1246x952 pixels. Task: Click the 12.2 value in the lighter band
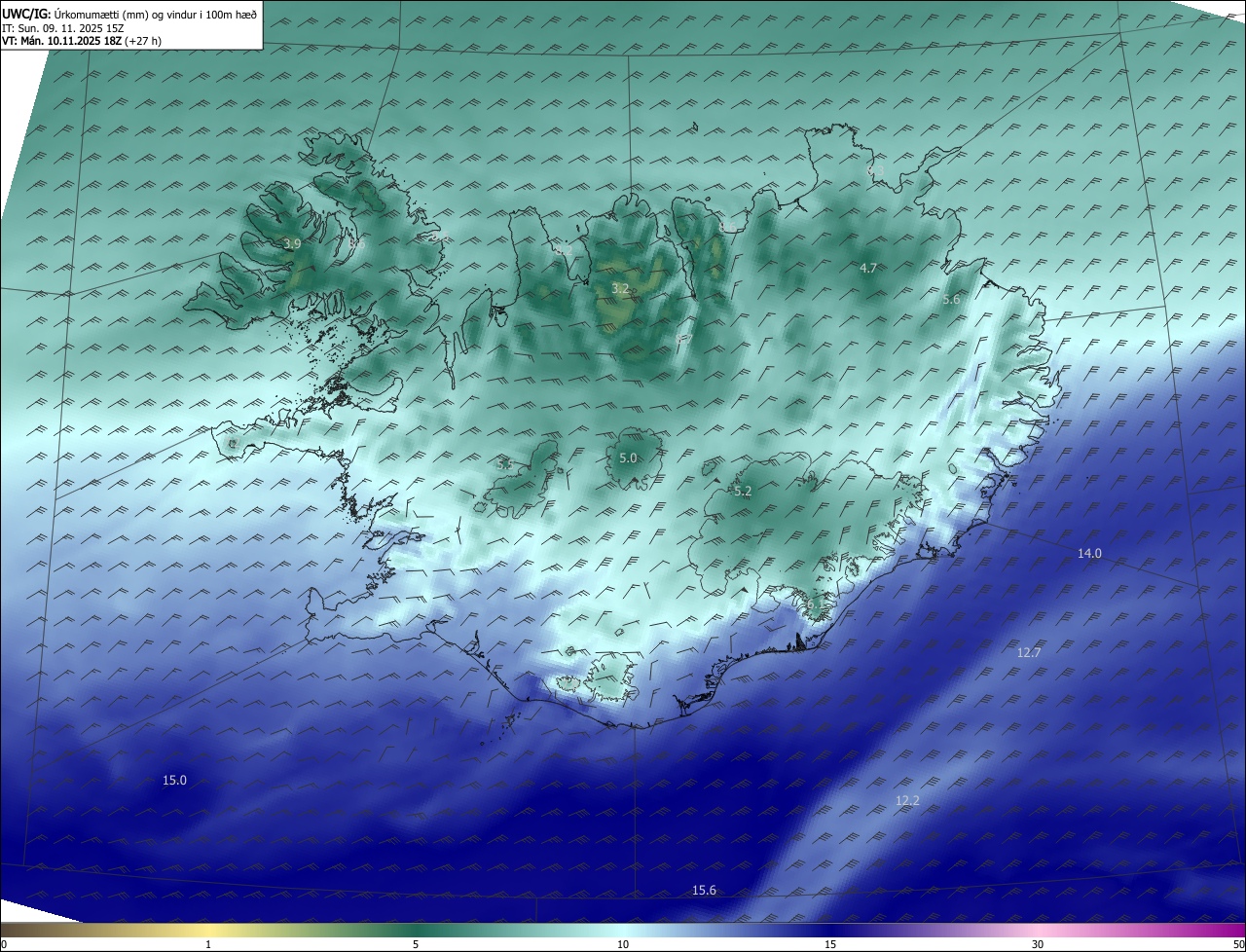click(907, 800)
